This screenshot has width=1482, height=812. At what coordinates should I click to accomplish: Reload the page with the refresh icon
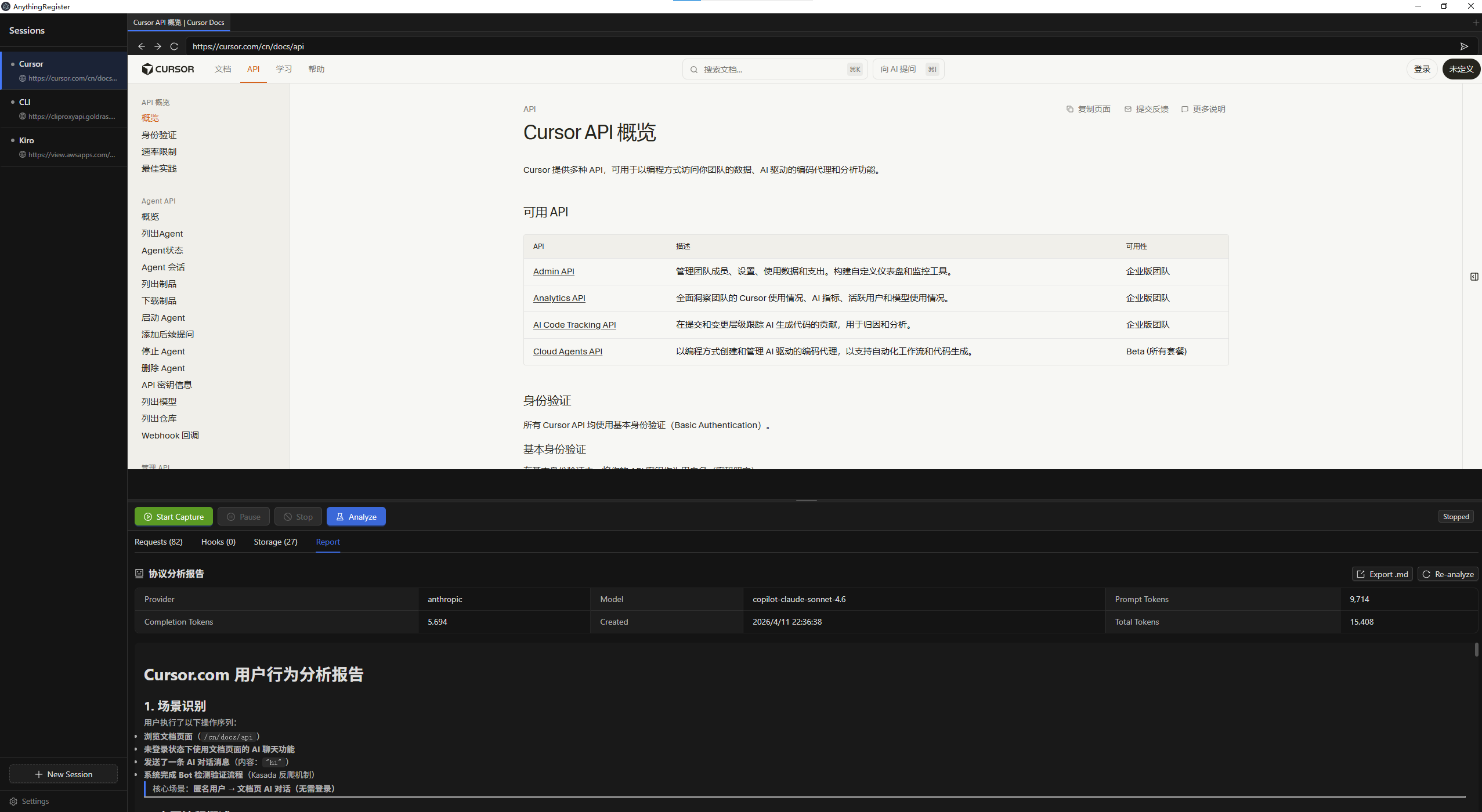tap(174, 46)
